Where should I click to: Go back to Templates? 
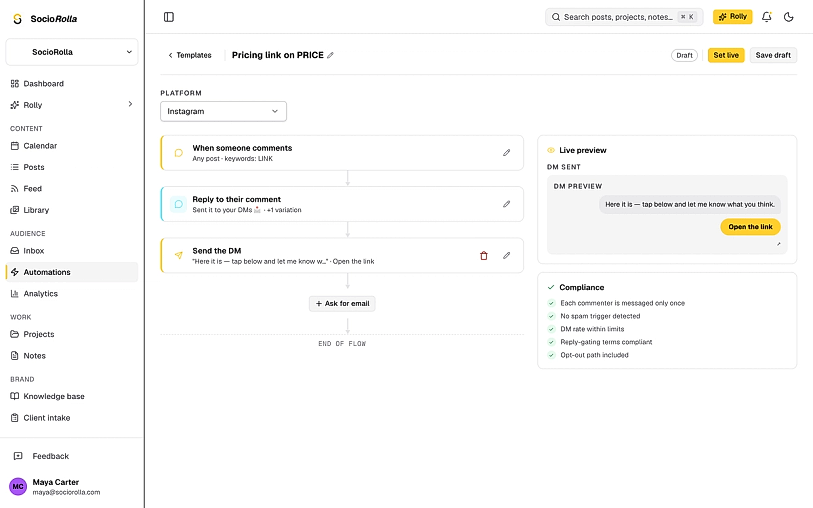(x=189, y=55)
